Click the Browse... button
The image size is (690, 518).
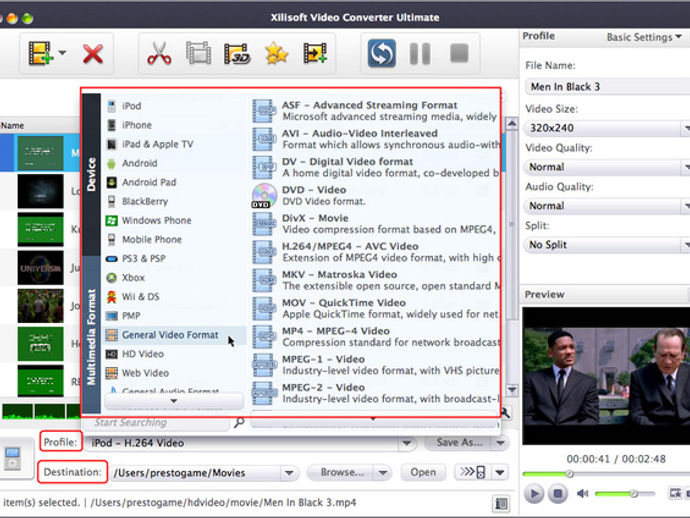click(342, 472)
